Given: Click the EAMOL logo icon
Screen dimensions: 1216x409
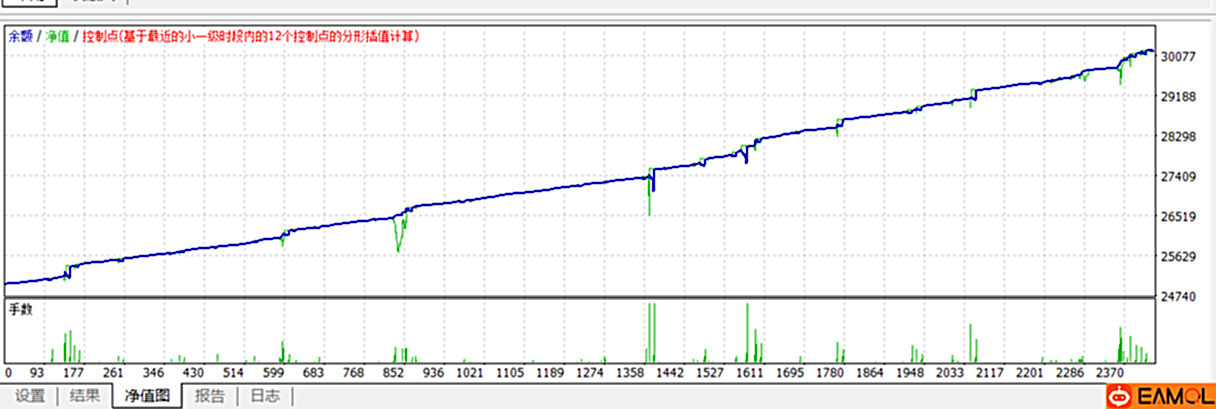Looking at the screenshot, I should click(1119, 396).
